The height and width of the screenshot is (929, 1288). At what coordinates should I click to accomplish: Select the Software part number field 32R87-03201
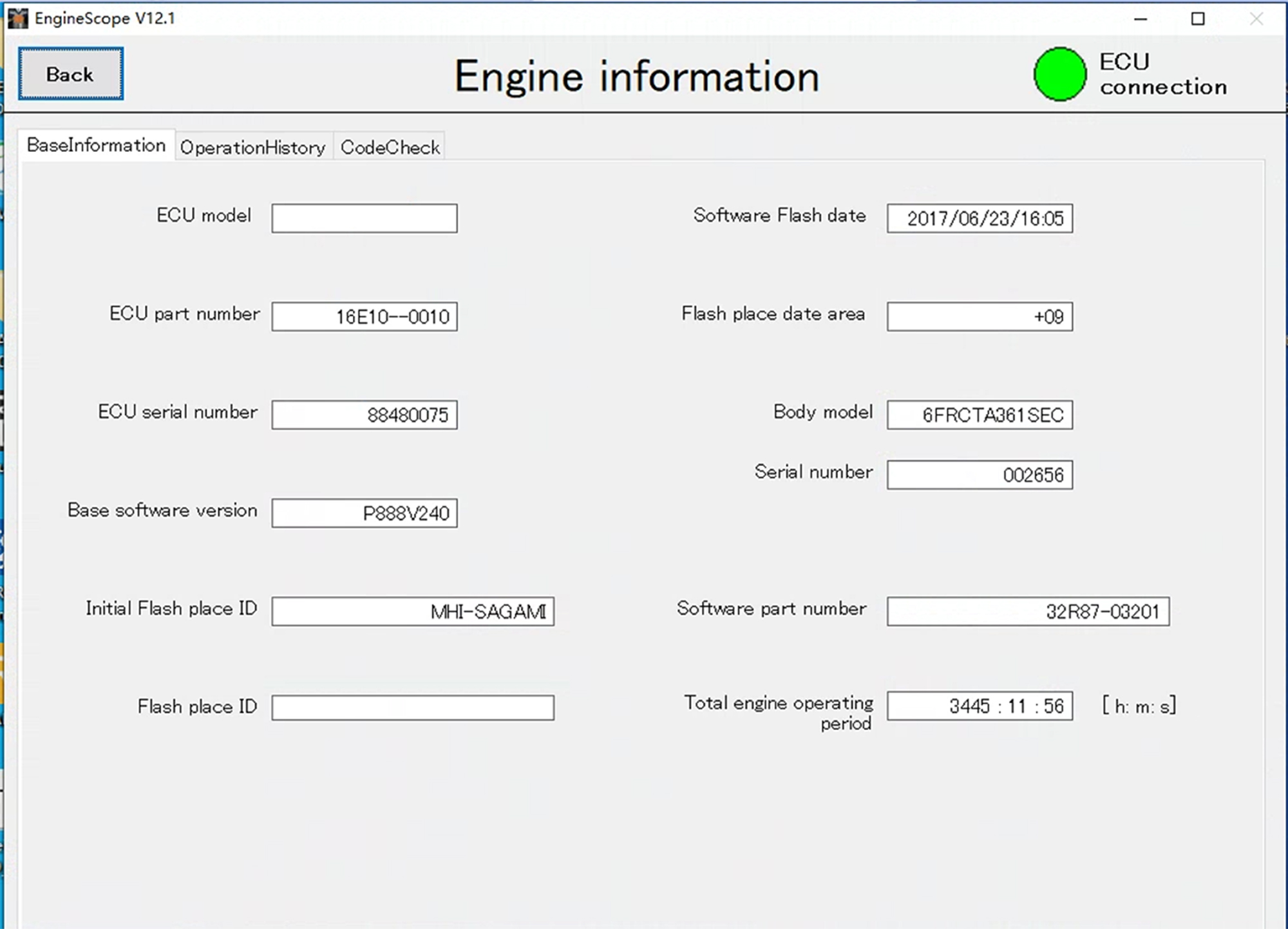(x=1028, y=611)
